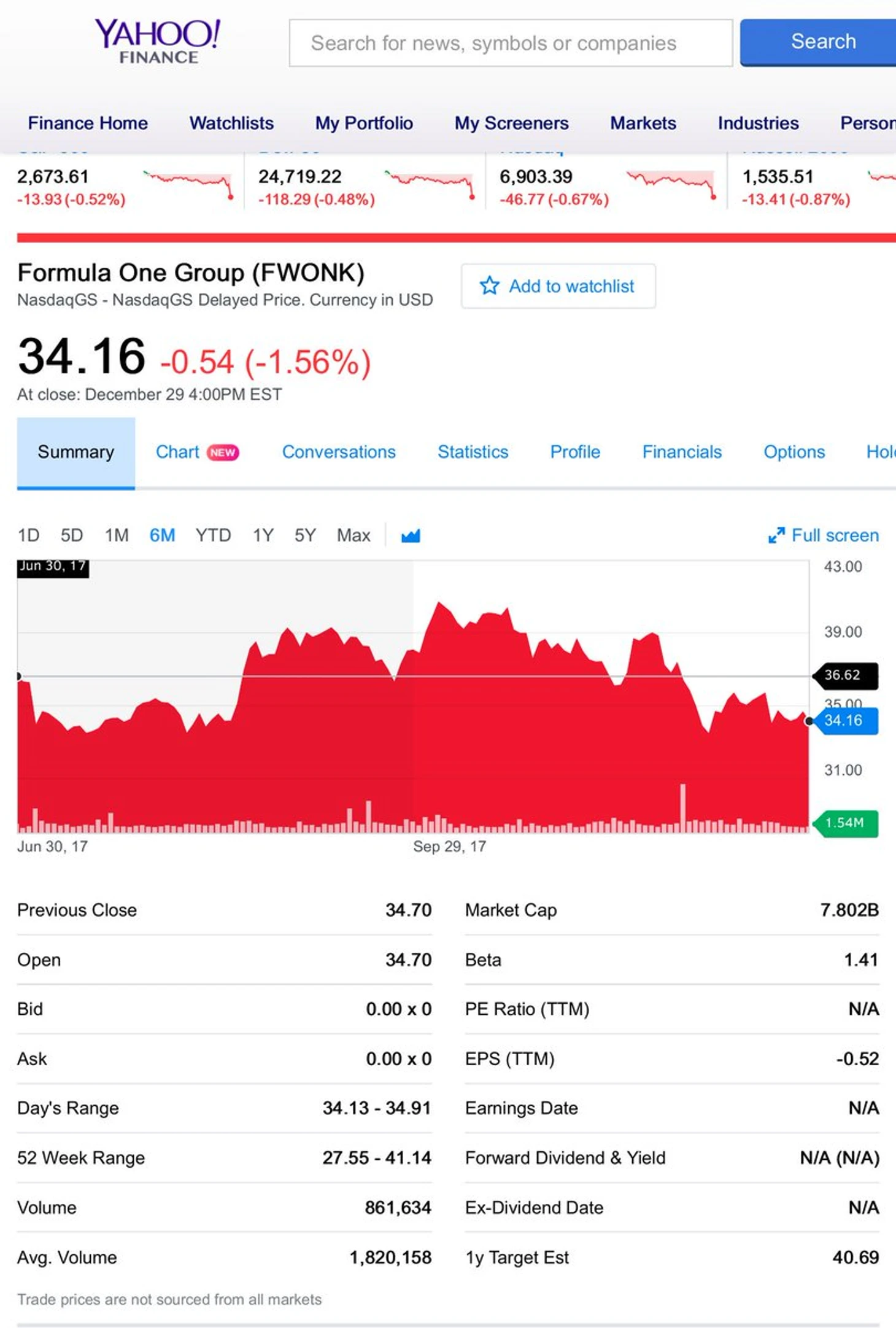The image size is (896, 1328).
Task: Click the Jun 30, 17 chart date tooltip
Action: click(53, 567)
